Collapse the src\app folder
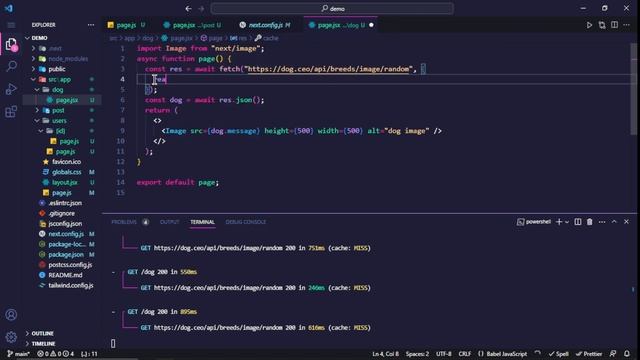640x360 pixels. tap(59, 79)
